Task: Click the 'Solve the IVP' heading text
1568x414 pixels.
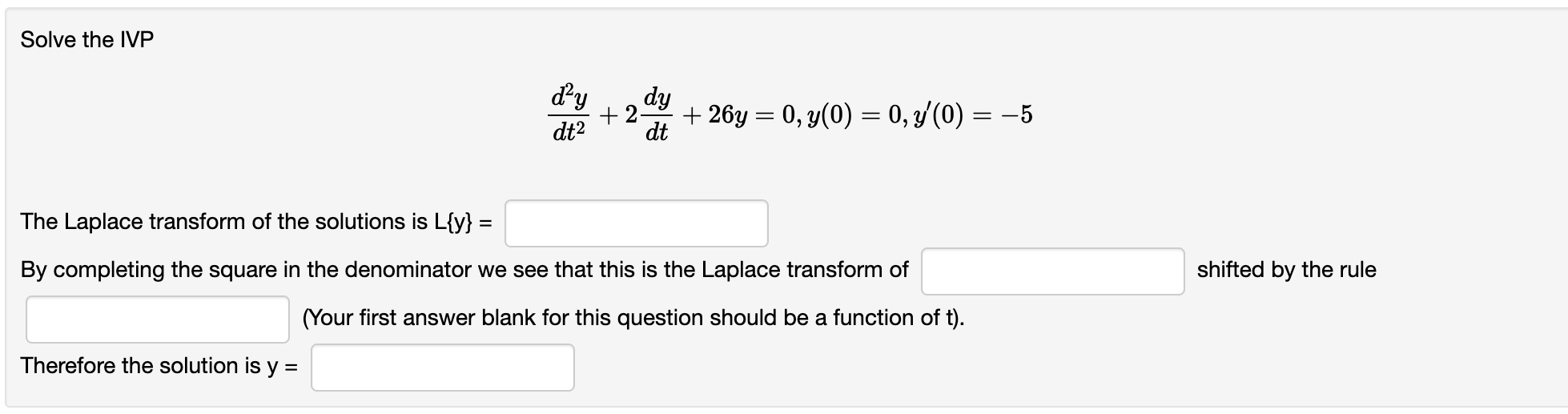Action: (x=87, y=40)
